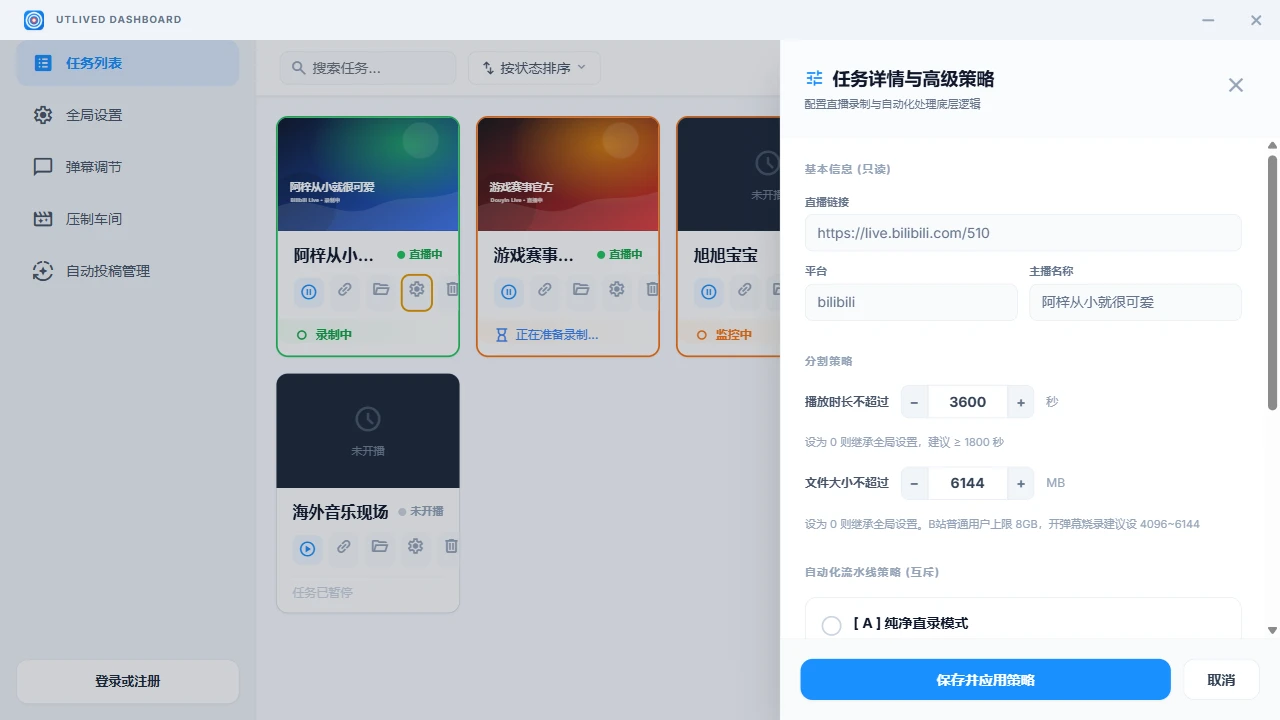1280x720 pixels.
Task: Select the [A] 纯净直录模式 radio option
Action: click(x=831, y=625)
